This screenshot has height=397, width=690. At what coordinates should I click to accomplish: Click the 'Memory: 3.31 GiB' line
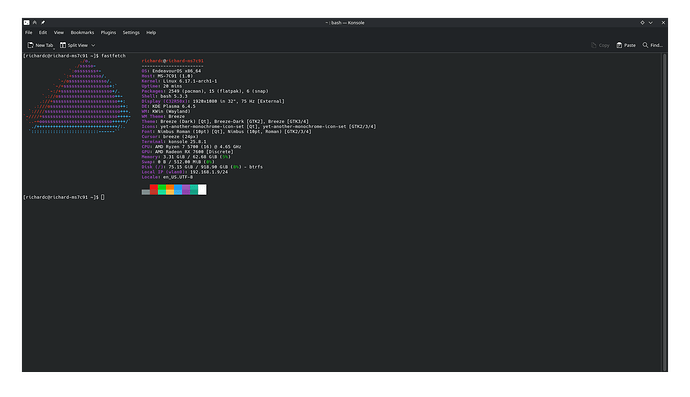[x=186, y=157]
